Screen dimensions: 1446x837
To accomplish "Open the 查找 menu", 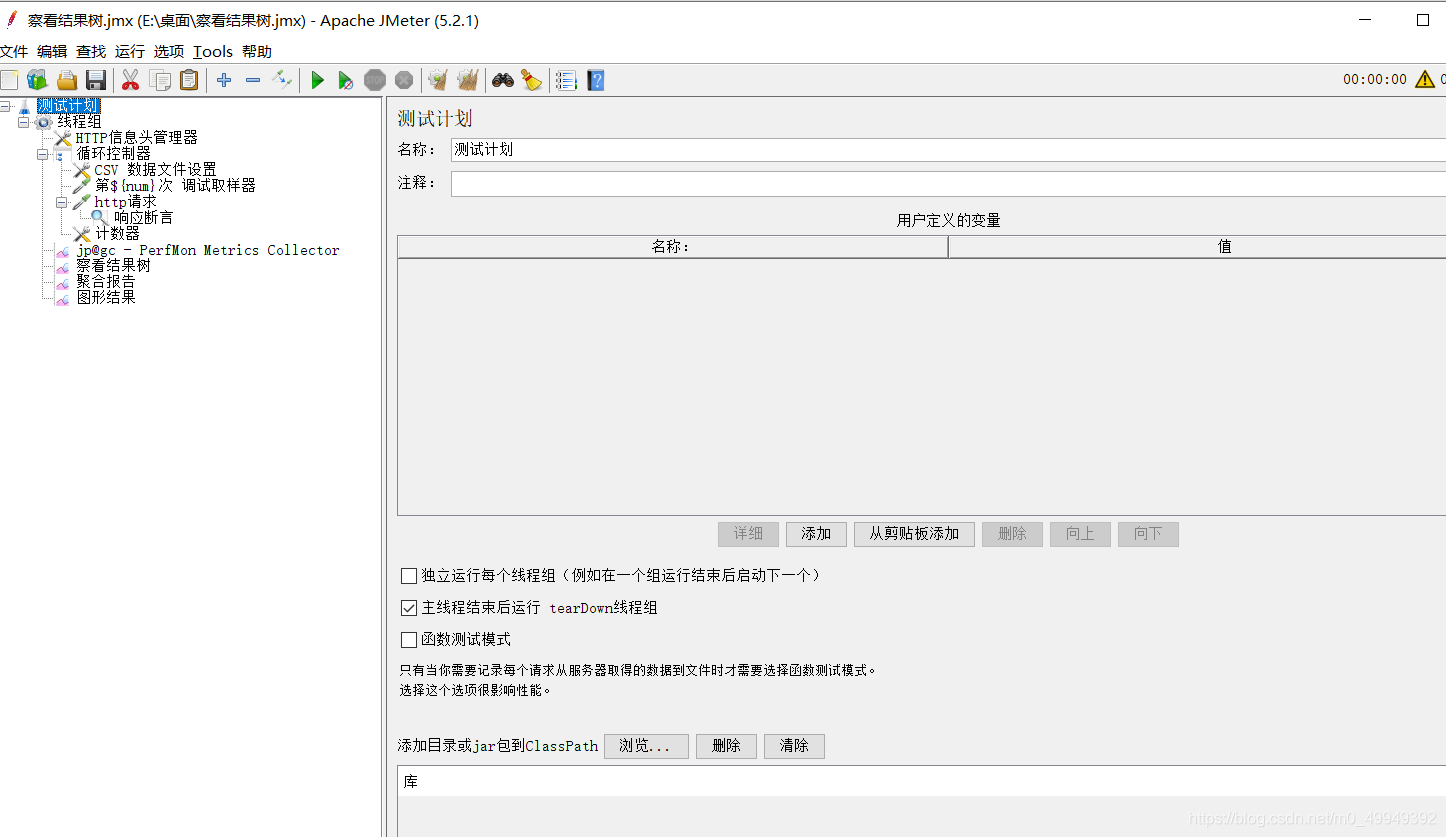I will point(91,52).
